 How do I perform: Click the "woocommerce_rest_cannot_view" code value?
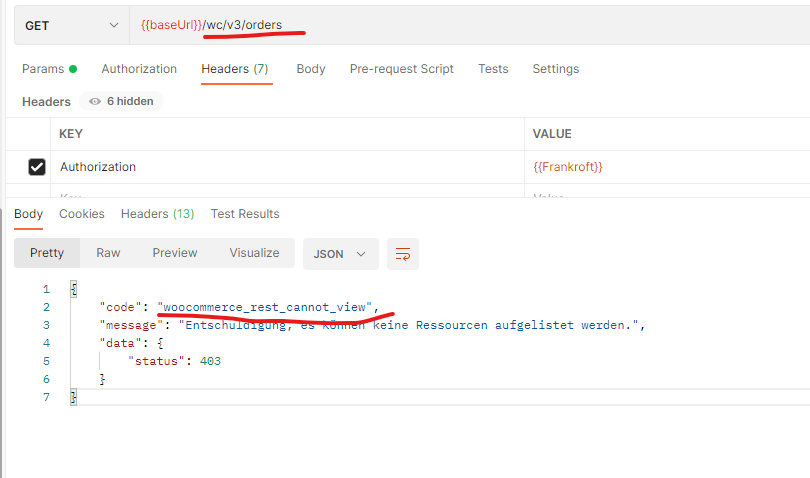click(264, 307)
